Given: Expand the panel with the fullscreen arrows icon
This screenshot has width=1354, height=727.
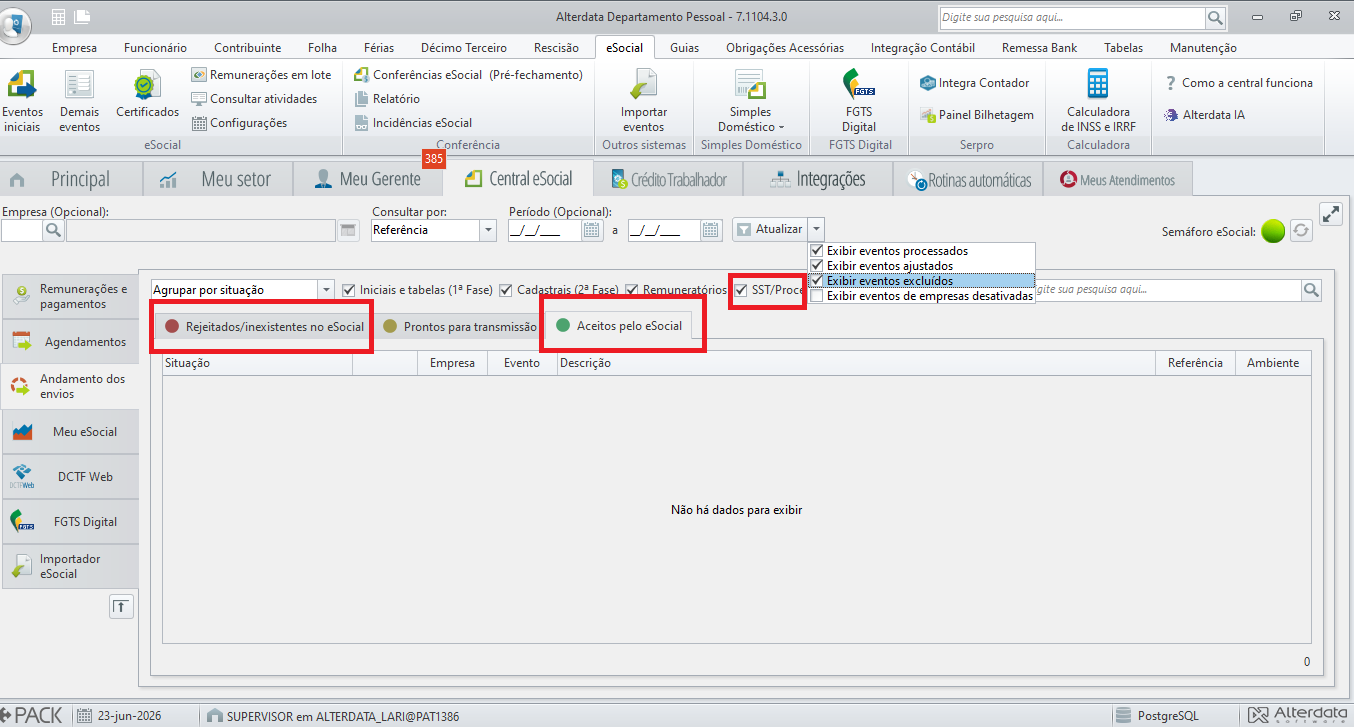Looking at the screenshot, I should click(x=1331, y=214).
